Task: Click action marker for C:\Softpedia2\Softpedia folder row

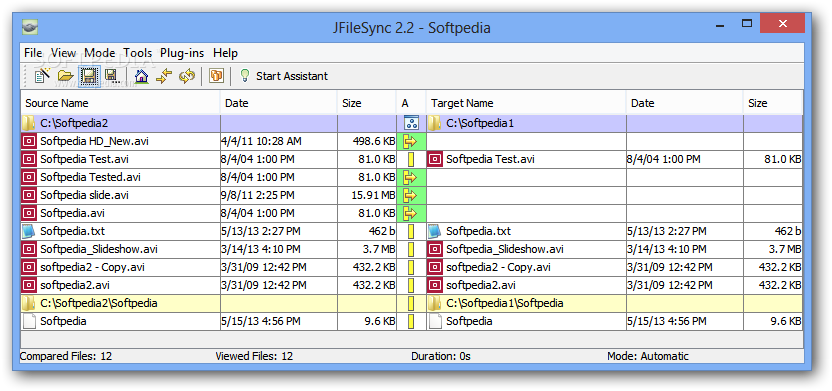Action: point(411,303)
